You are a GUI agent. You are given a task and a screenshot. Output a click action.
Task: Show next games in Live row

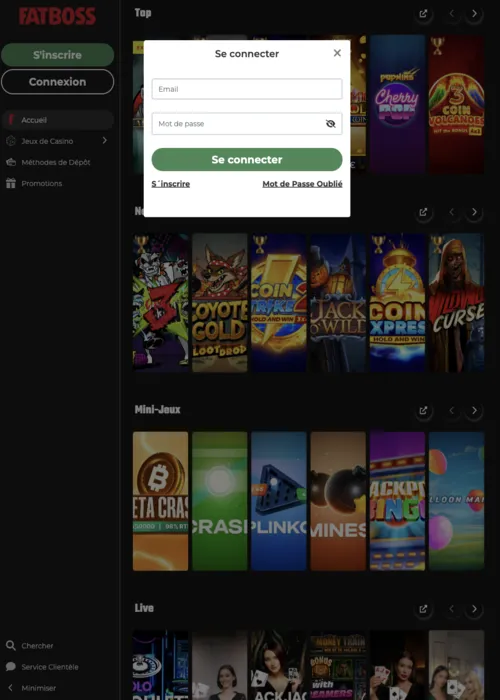pos(474,609)
